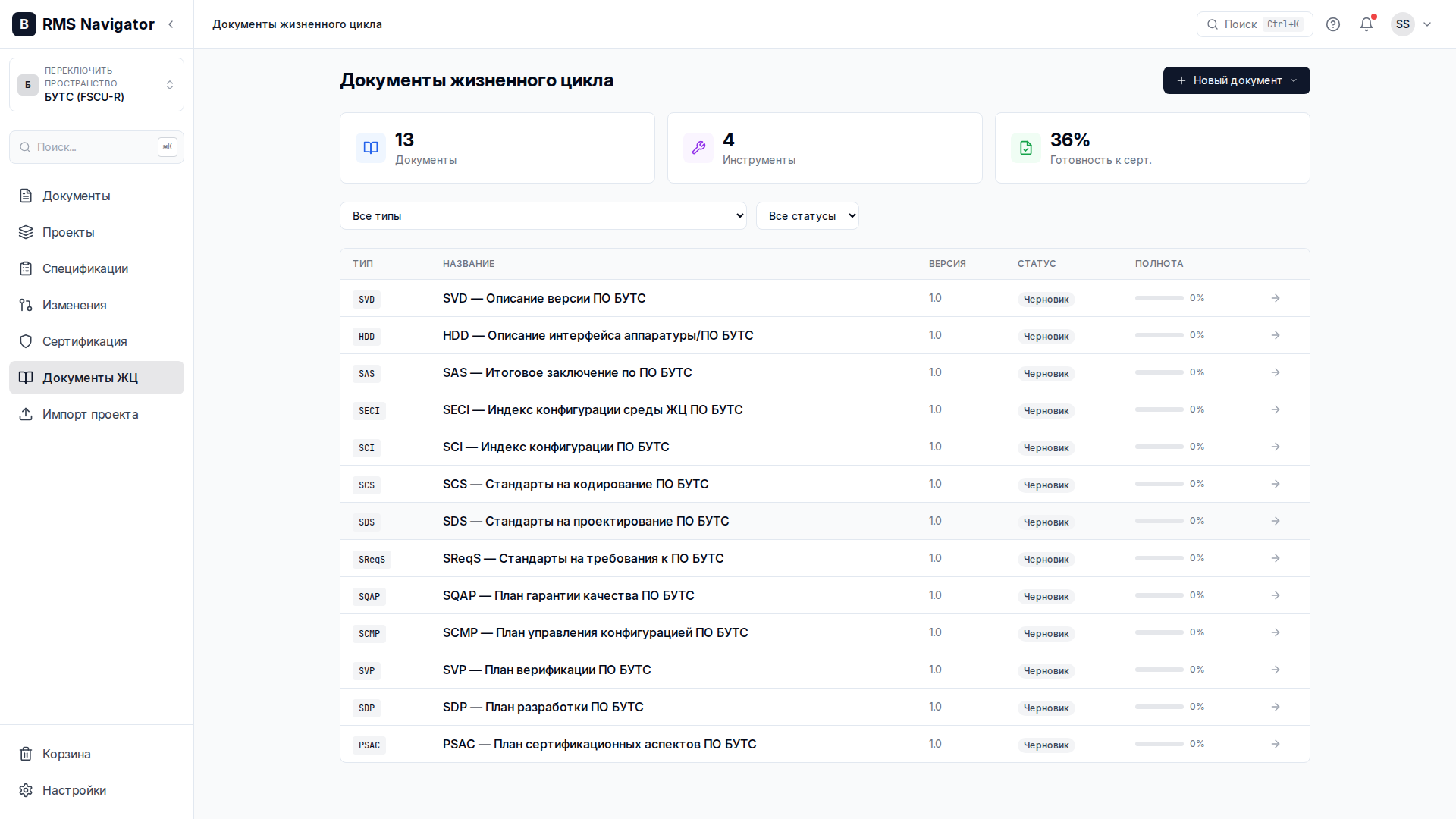The height and width of the screenshot is (819, 1456).
Task: Open SCMP — План управления конфигурацией
Action: tap(595, 632)
